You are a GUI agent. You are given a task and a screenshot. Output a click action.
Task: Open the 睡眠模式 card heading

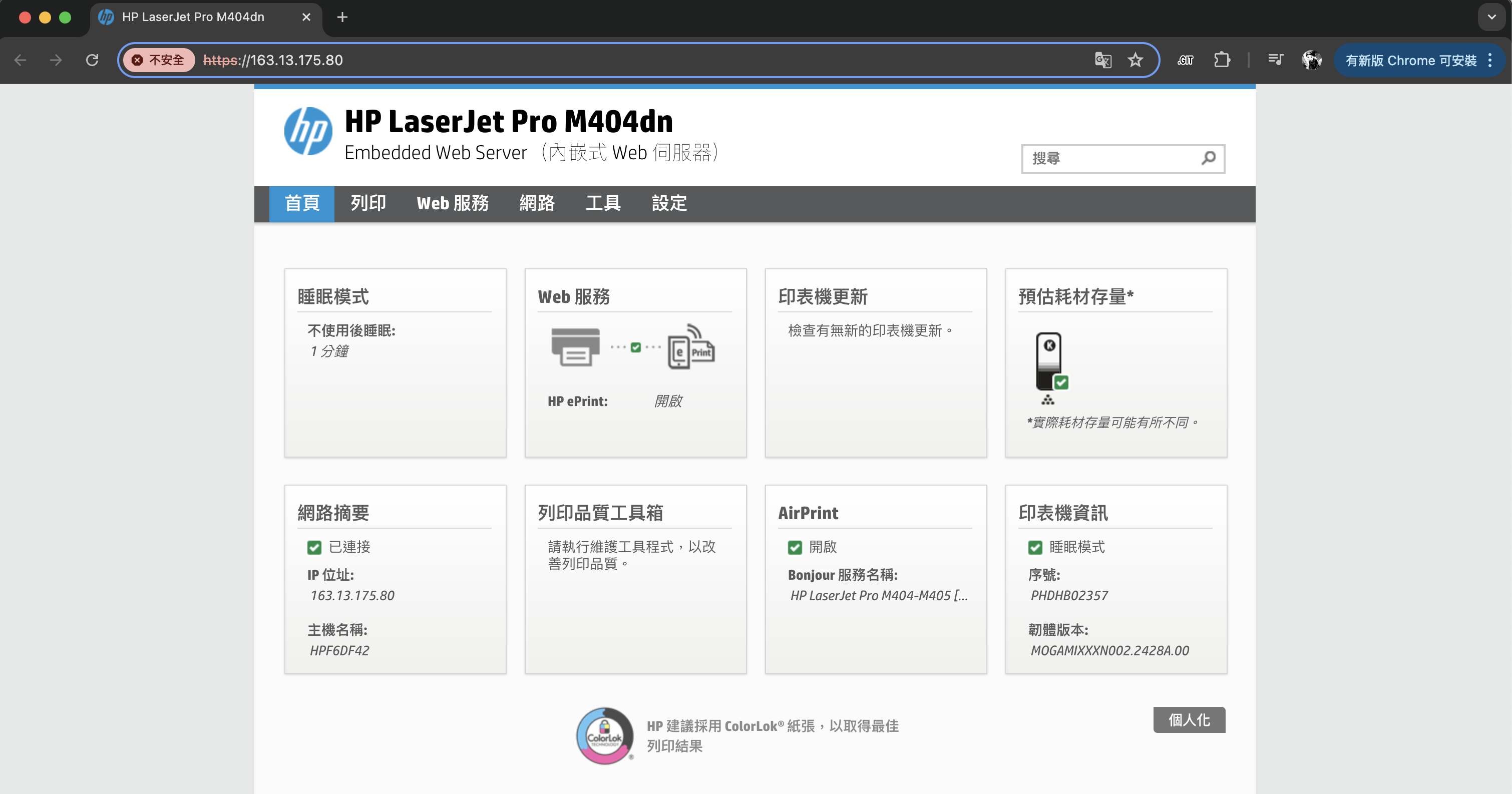pos(333,297)
